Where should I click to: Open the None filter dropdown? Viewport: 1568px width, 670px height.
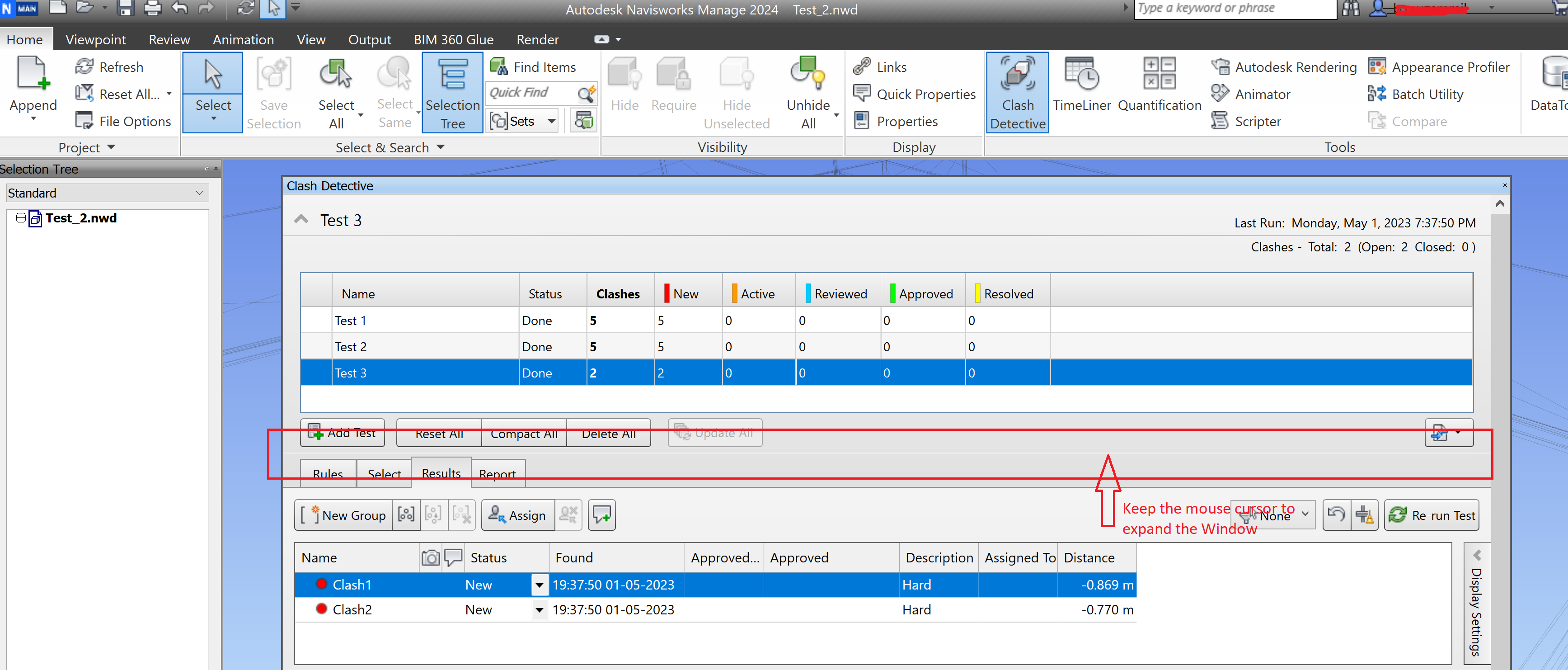pyautogui.click(x=1273, y=515)
